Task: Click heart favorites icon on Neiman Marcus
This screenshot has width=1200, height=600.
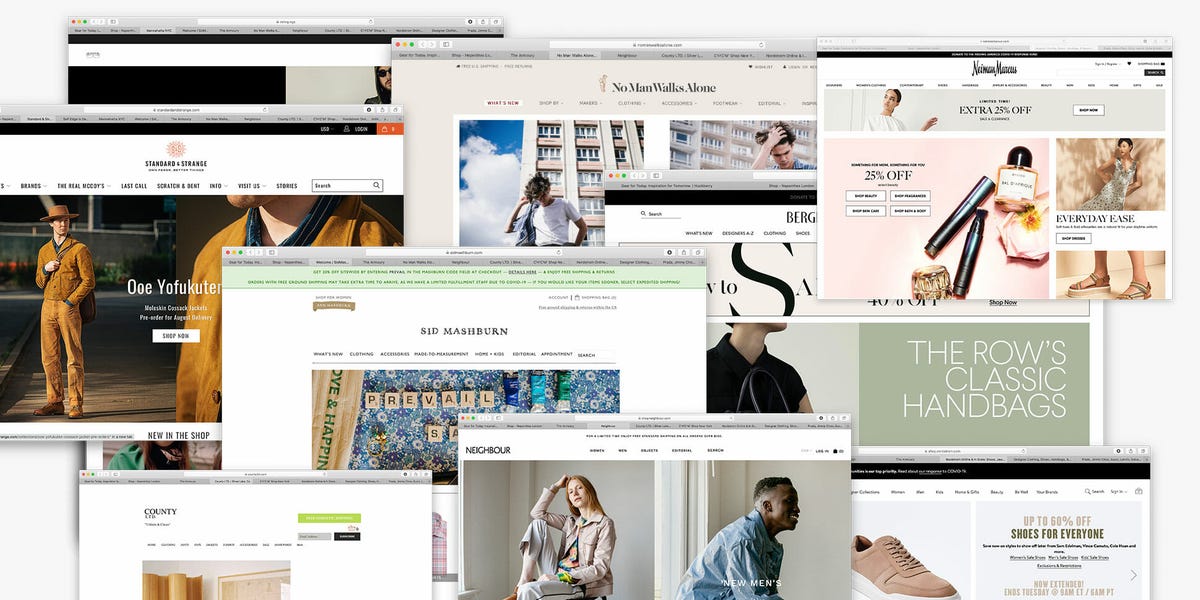Action: [1129, 63]
